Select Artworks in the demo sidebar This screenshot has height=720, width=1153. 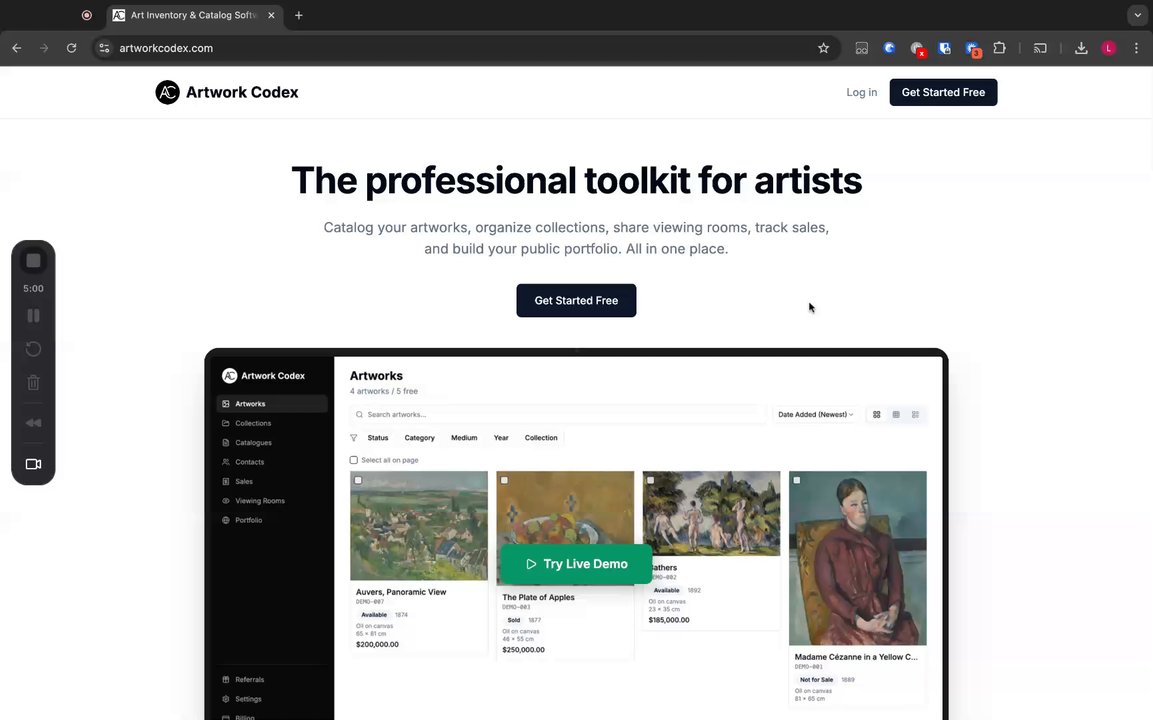[272, 404]
